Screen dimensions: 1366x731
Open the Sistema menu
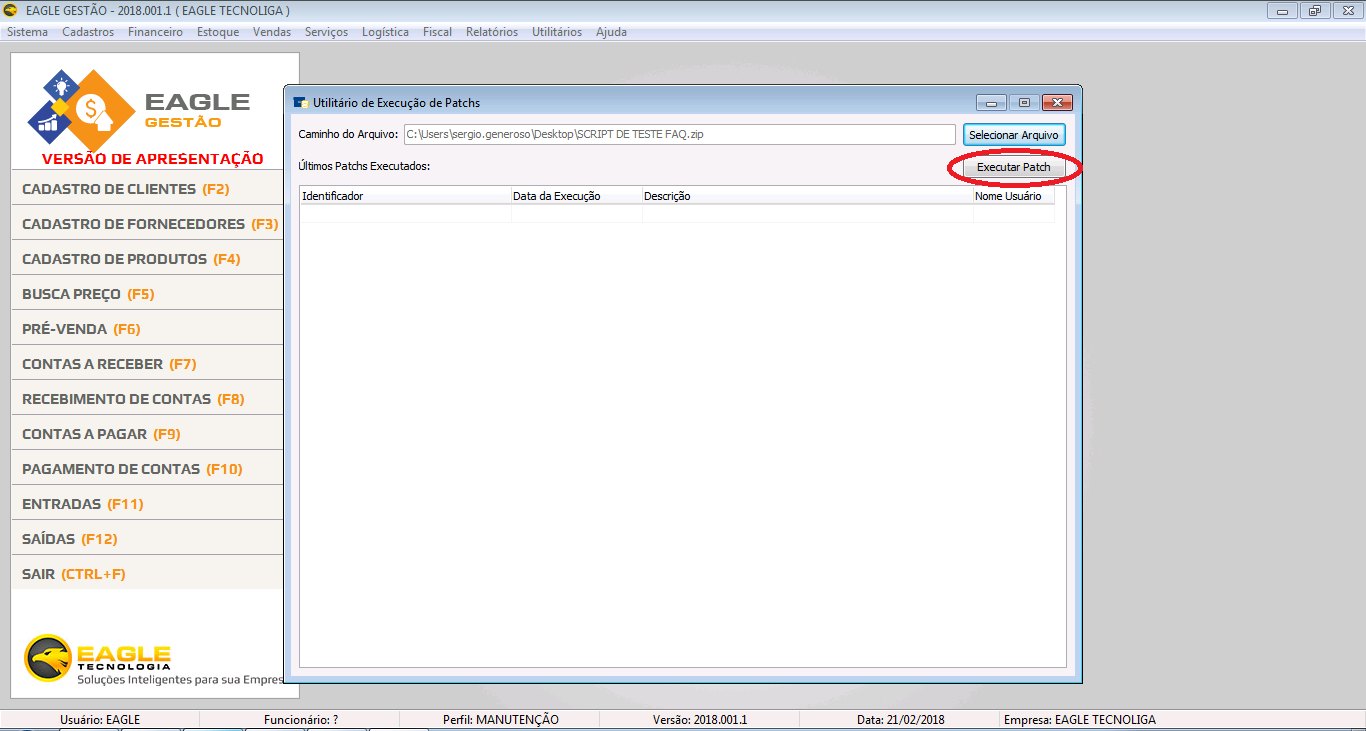click(27, 32)
